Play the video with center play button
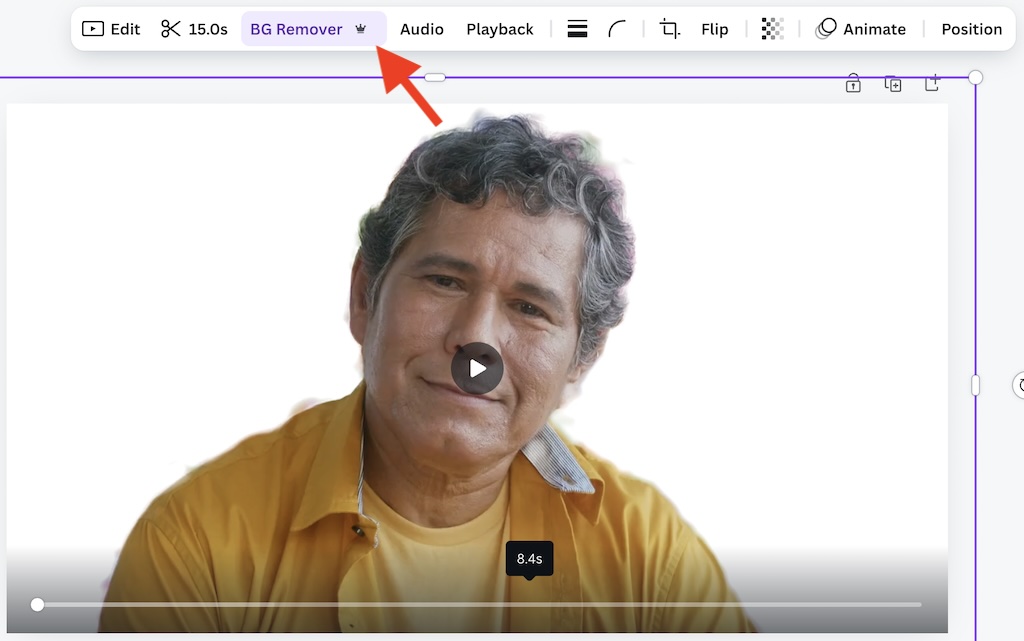 coord(477,368)
